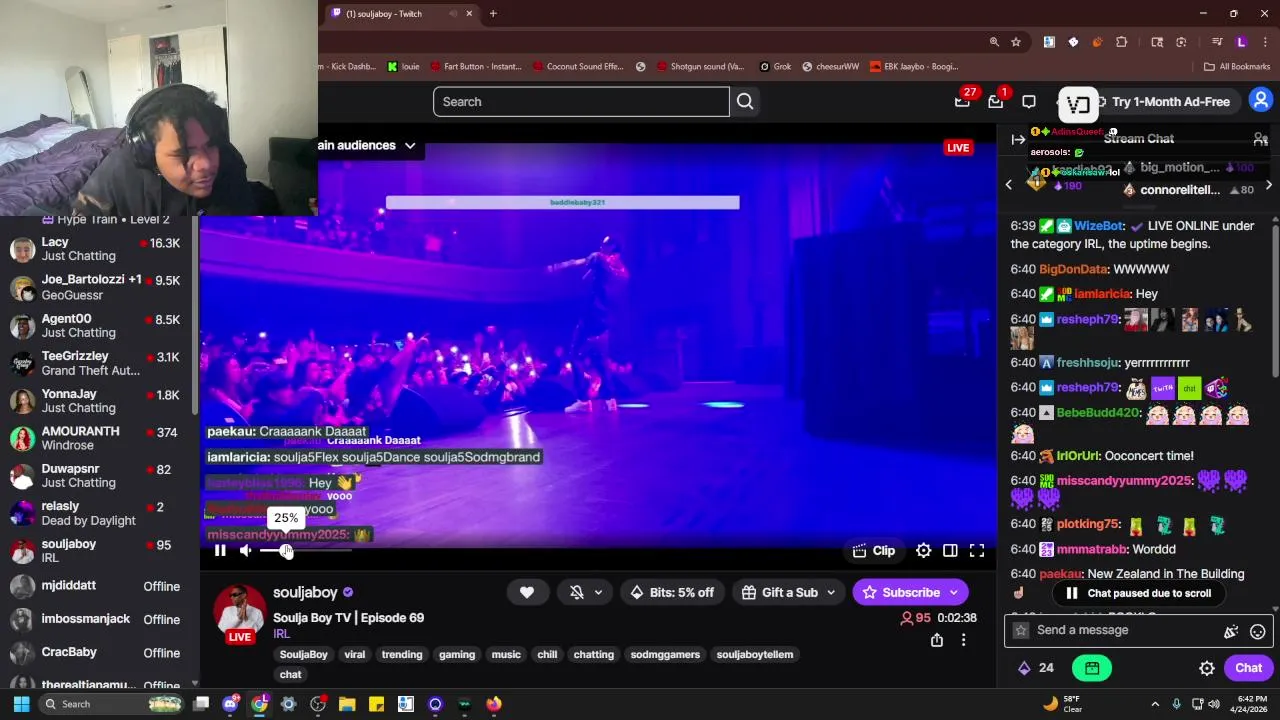Switch to the souljaboy - Twitch tab
The height and width of the screenshot is (720, 1280).
click(404, 14)
